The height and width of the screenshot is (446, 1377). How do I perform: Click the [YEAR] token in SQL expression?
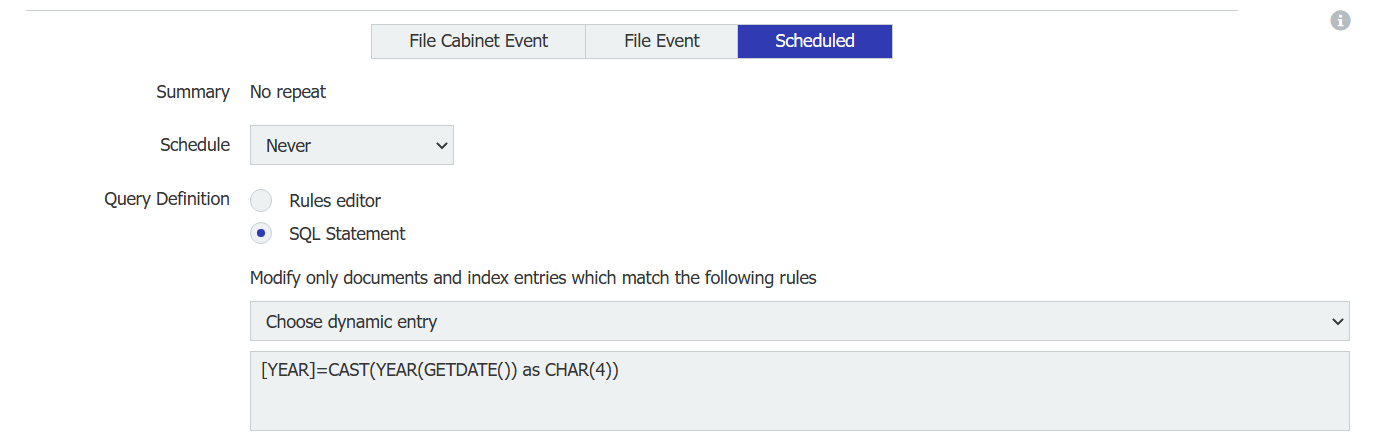[x=288, y=370]
